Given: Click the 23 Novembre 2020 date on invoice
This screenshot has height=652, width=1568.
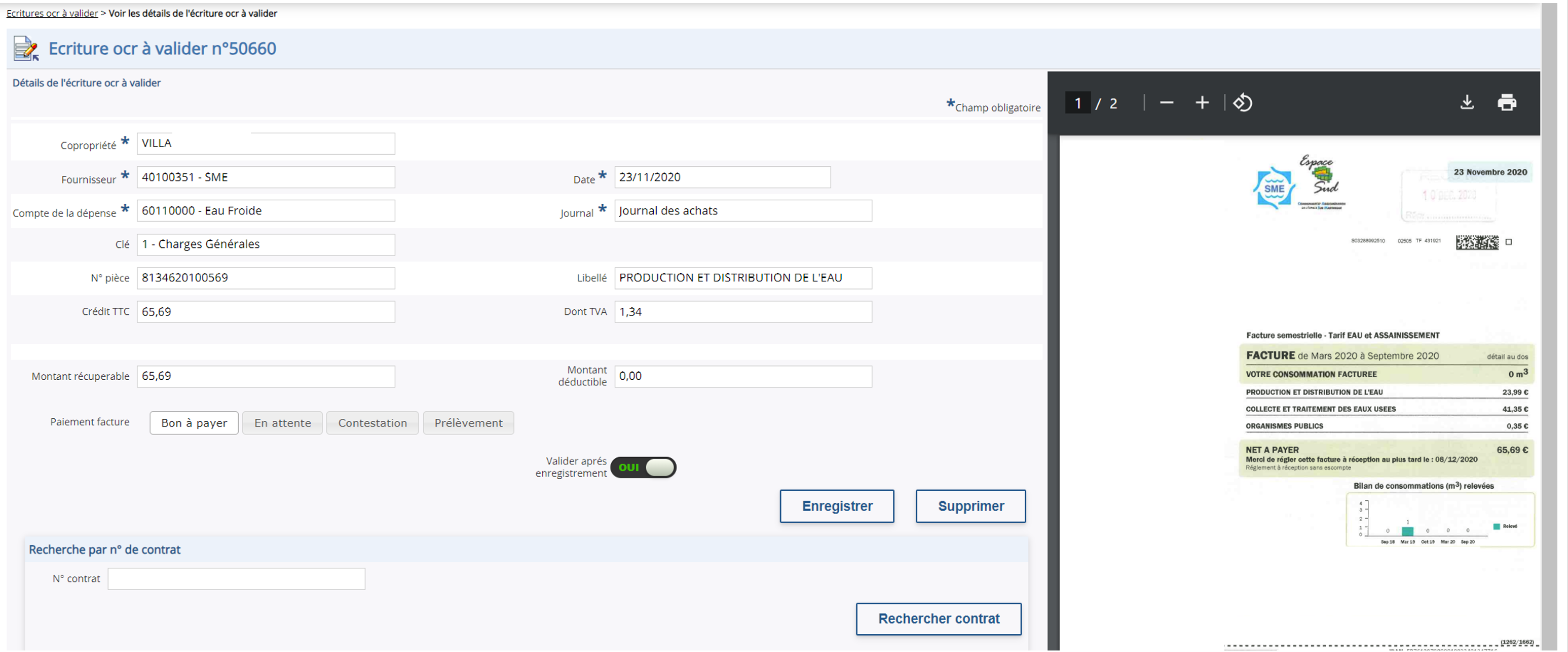Looking at the screenshot, I should (1490, 172).
